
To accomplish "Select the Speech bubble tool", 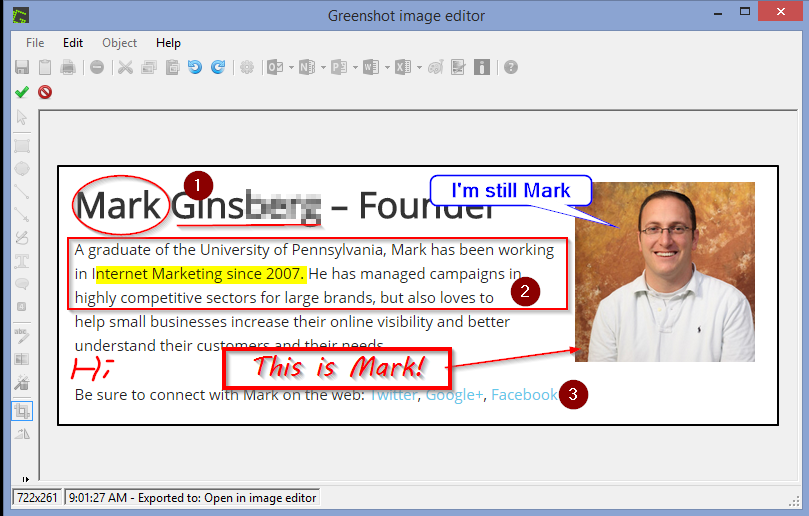I will (x=22, y=284).
